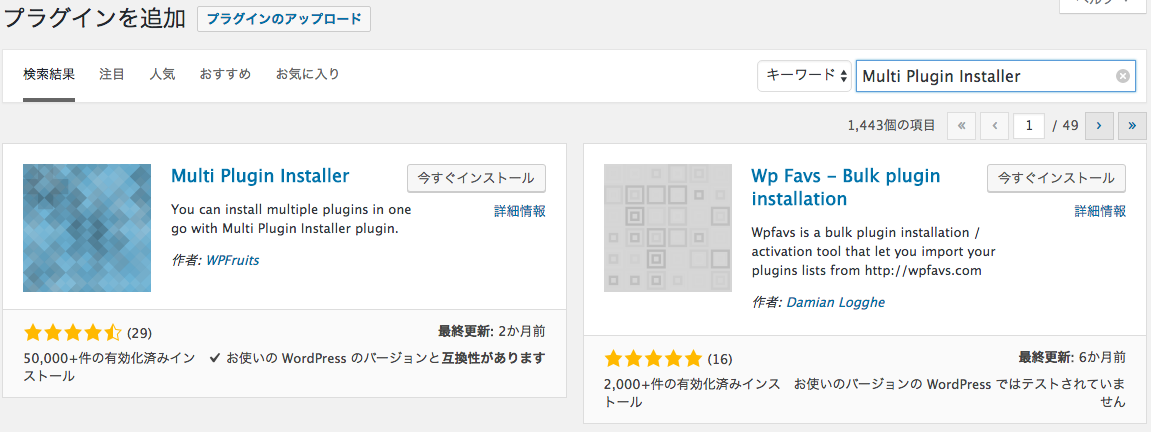The width and height of the screenshot is (1151, 432).
Task: Click プラグインのアップロード button
Action: point(284,19)
